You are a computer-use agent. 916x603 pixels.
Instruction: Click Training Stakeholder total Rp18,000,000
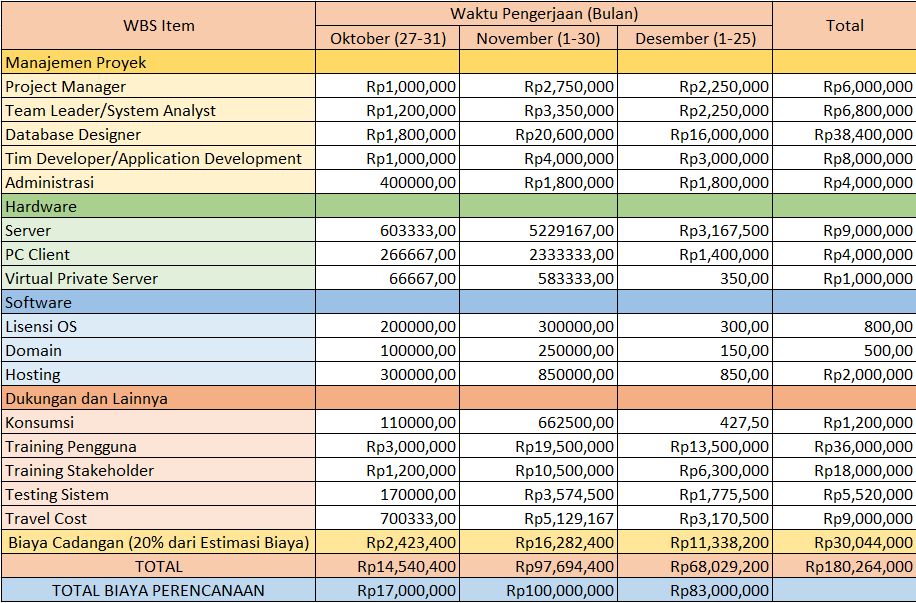coord(844,469)
